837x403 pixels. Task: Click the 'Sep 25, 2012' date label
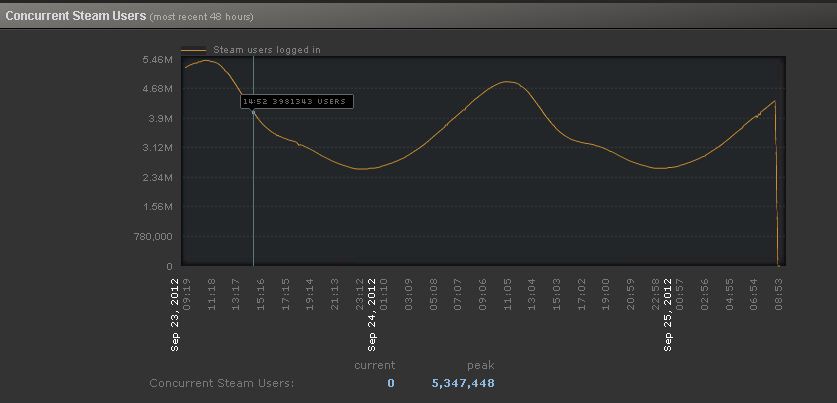[x=668, y=313]
